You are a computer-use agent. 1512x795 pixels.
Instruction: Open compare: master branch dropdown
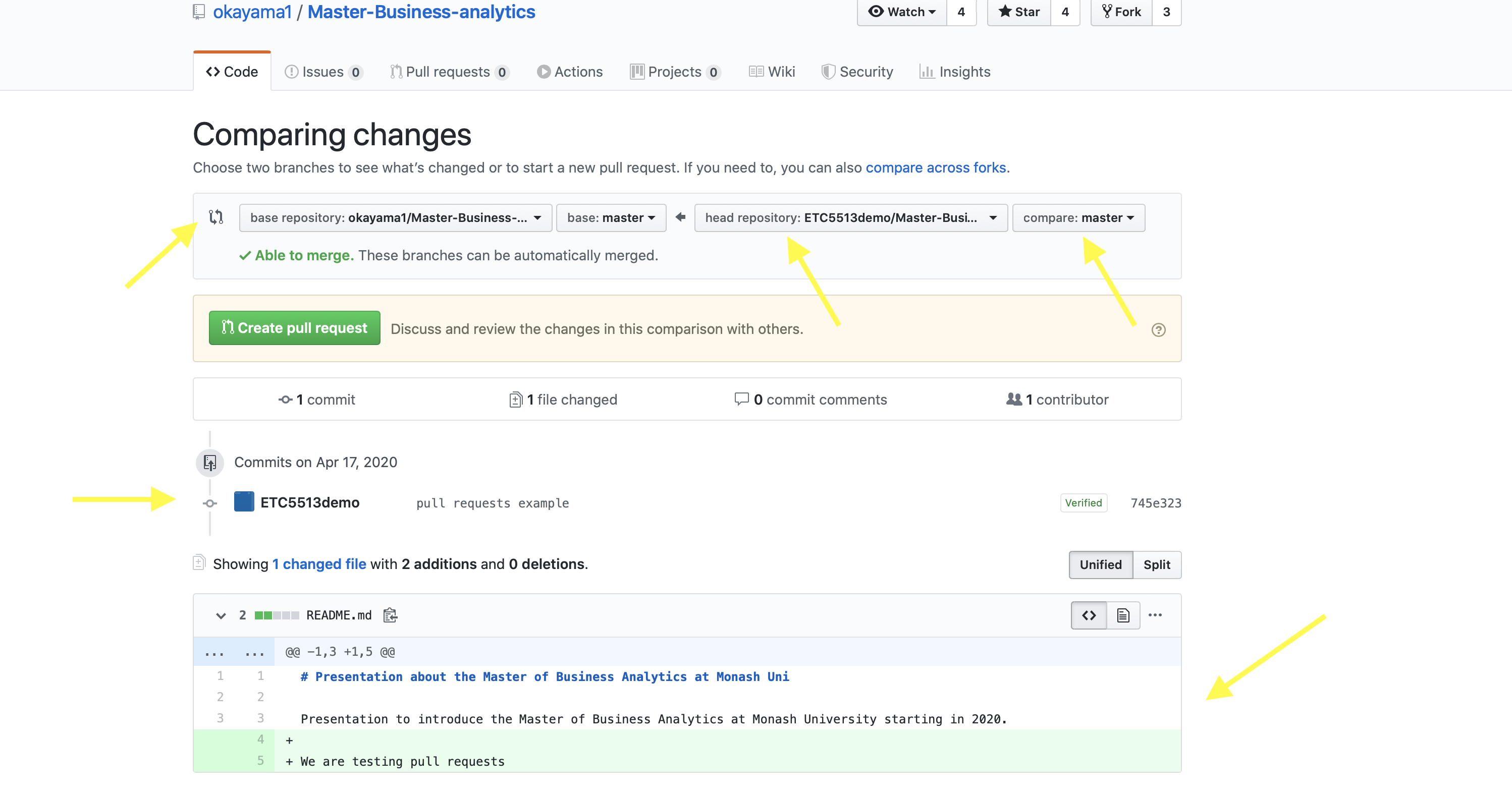(x=1078, y=218)
